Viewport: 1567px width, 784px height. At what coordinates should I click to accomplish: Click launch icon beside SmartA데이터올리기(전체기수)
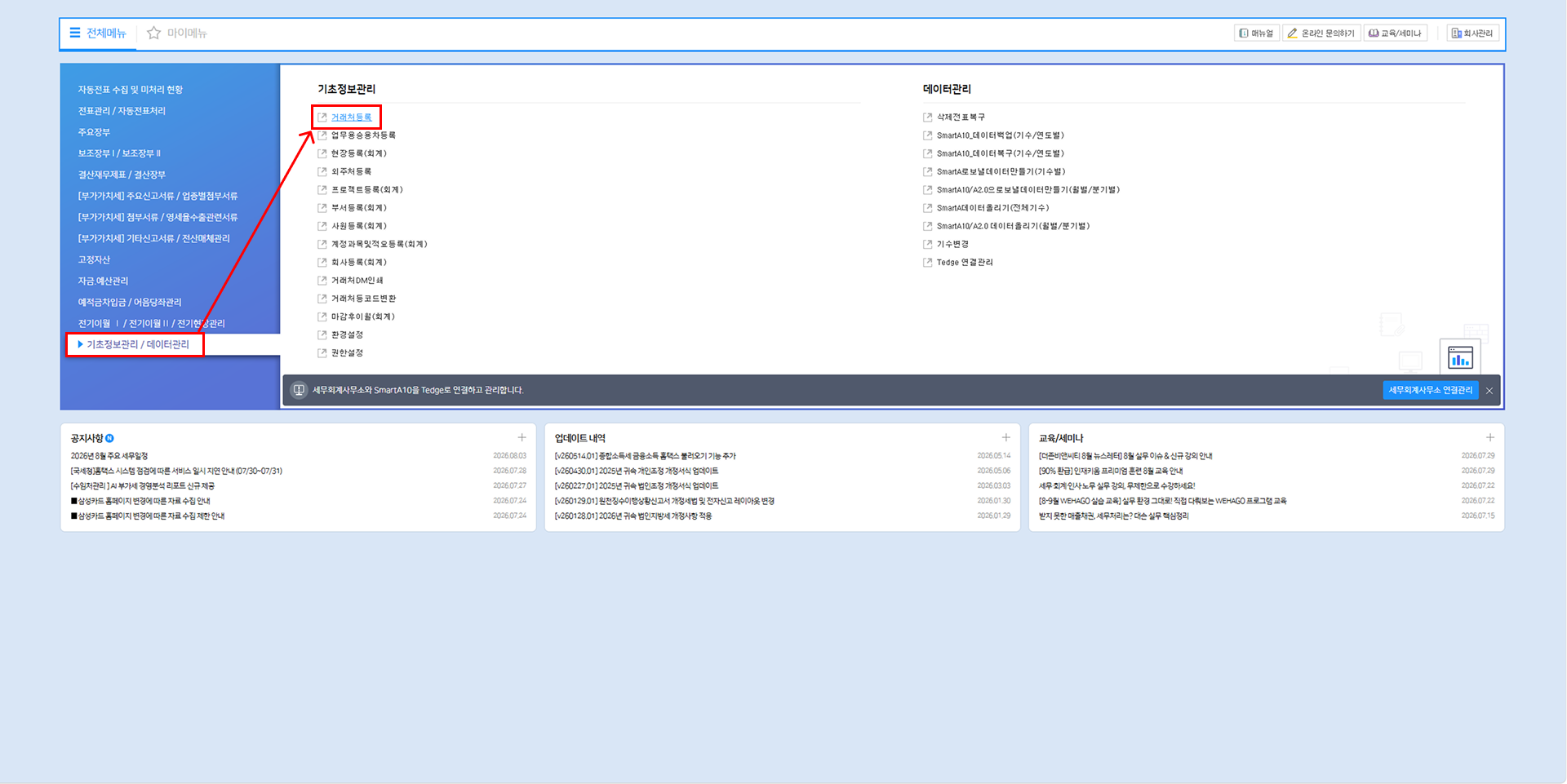(x=928, y=208)
